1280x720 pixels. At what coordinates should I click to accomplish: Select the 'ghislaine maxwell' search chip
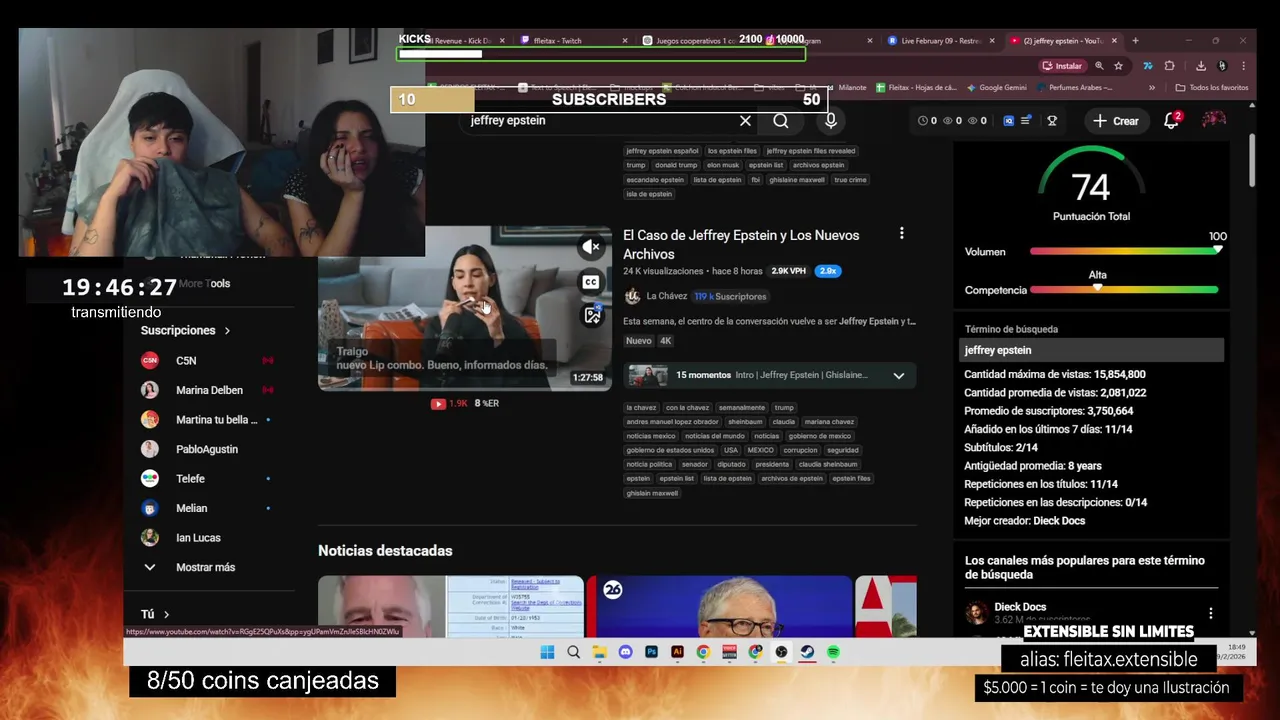point(797,180)
